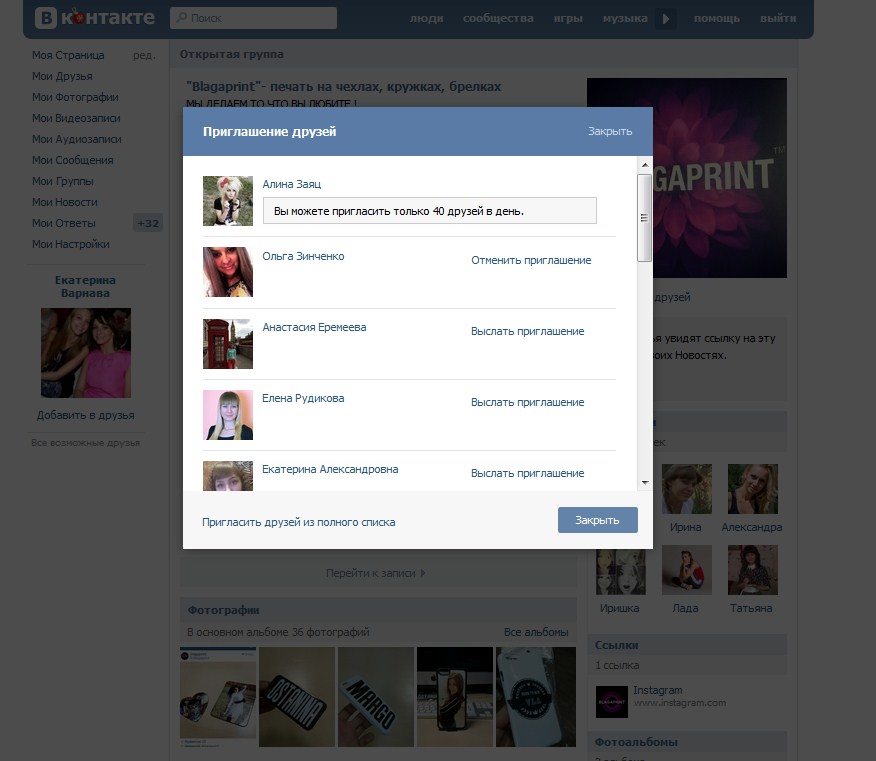Open the 'помощь' header link
Viewport: 876px width, 761px height.
pos(716,18)
